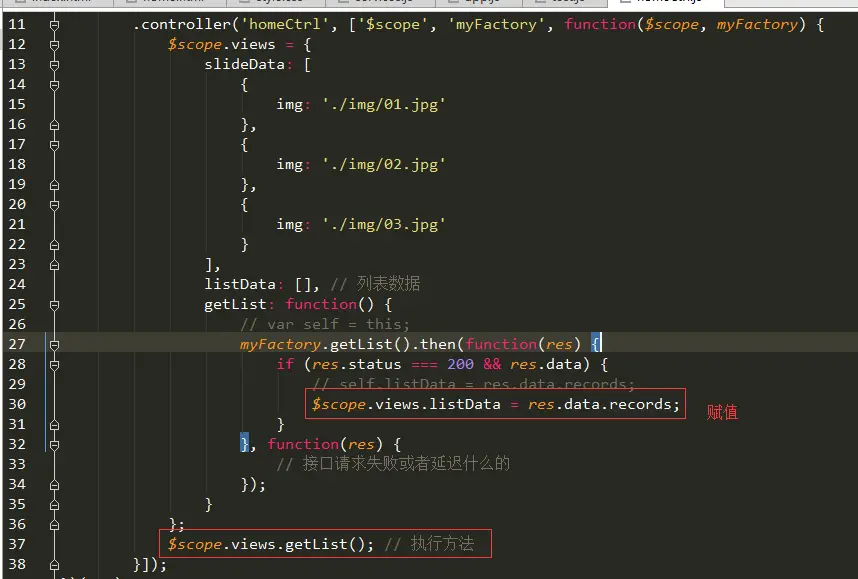Collapse the object block starting at line 14

(54, 85)
